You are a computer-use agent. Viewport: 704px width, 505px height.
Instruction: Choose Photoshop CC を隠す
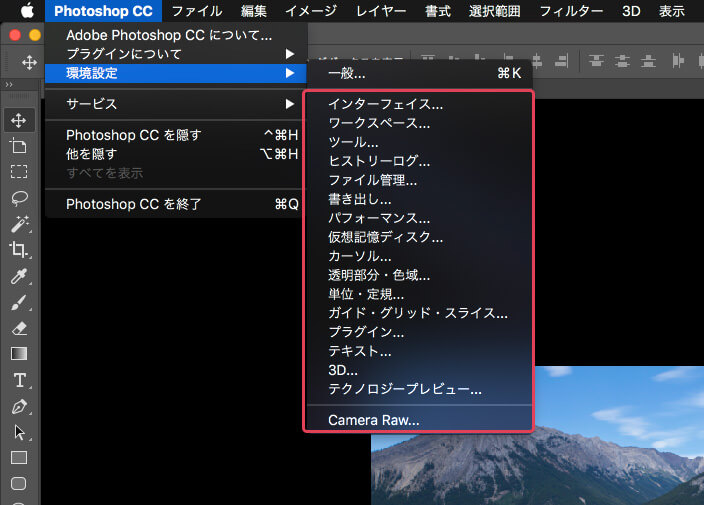[176, 135]
